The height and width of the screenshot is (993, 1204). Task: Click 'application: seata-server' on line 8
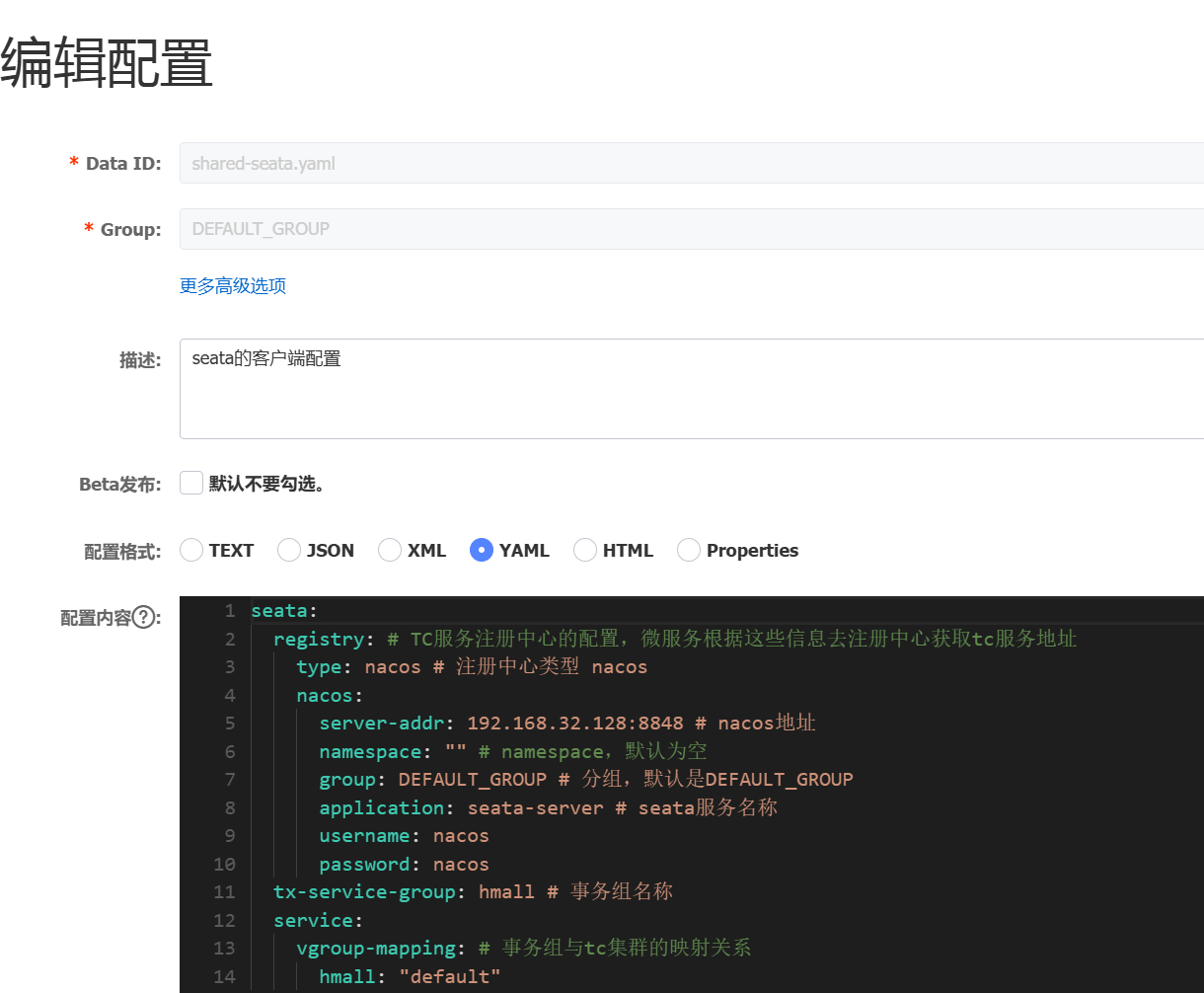(x=461, y=807)
